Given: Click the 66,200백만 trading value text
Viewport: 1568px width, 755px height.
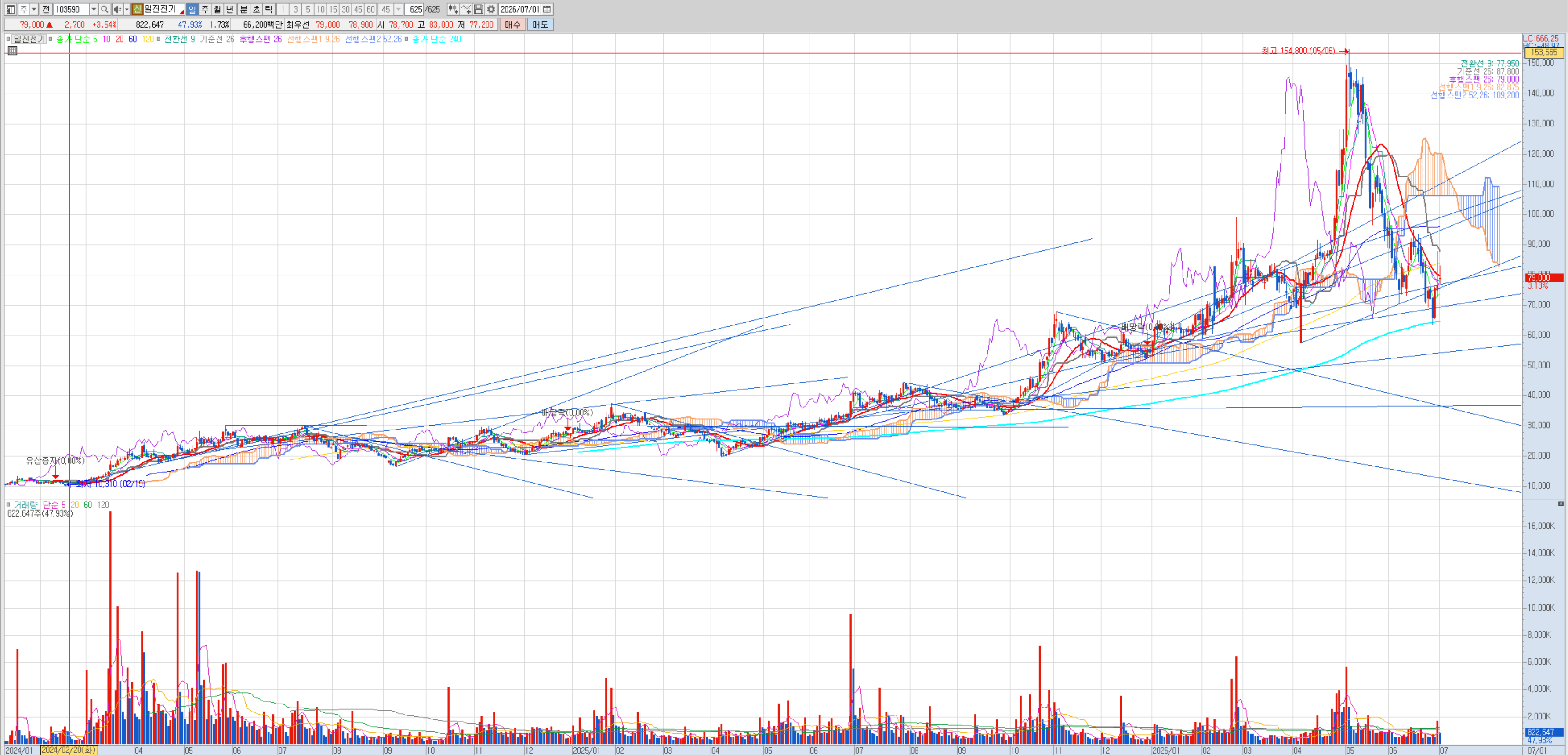Looking at the screenshot, I should 262,24.
